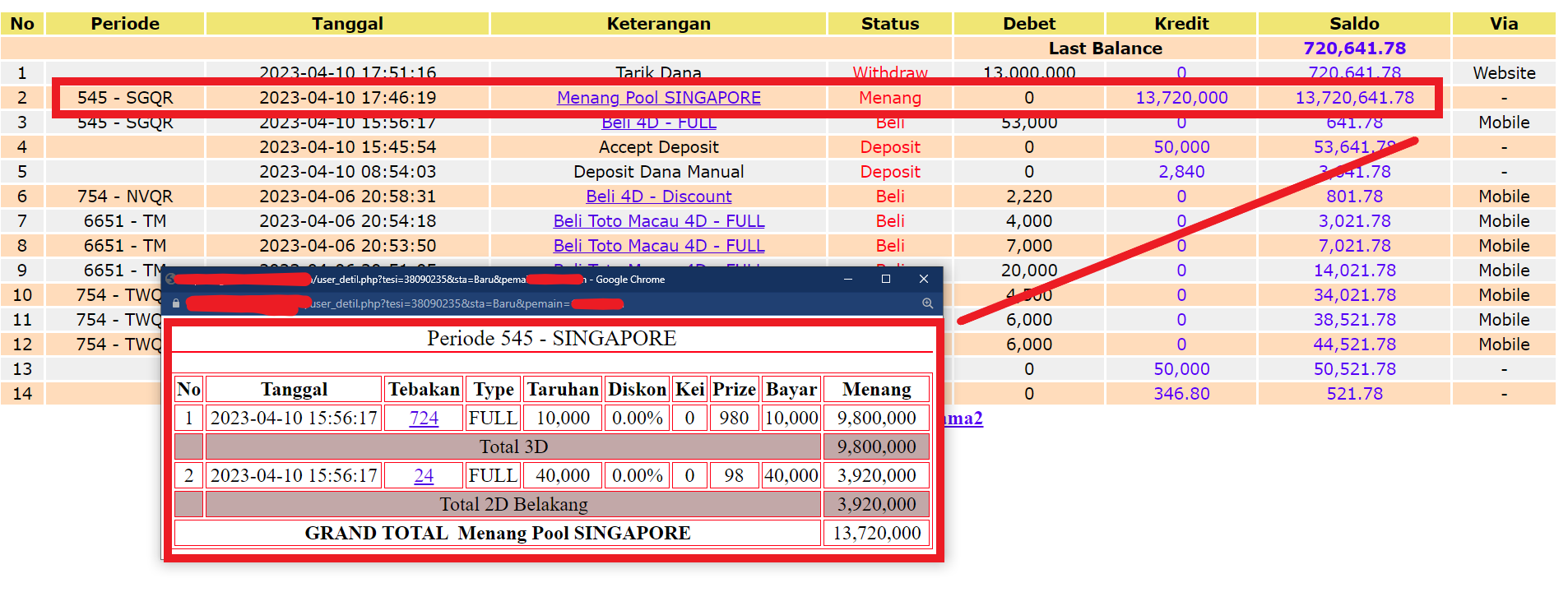Click the lock icon in popup address bar
This screenshot has height=606, width=1568.
point(176,303)
